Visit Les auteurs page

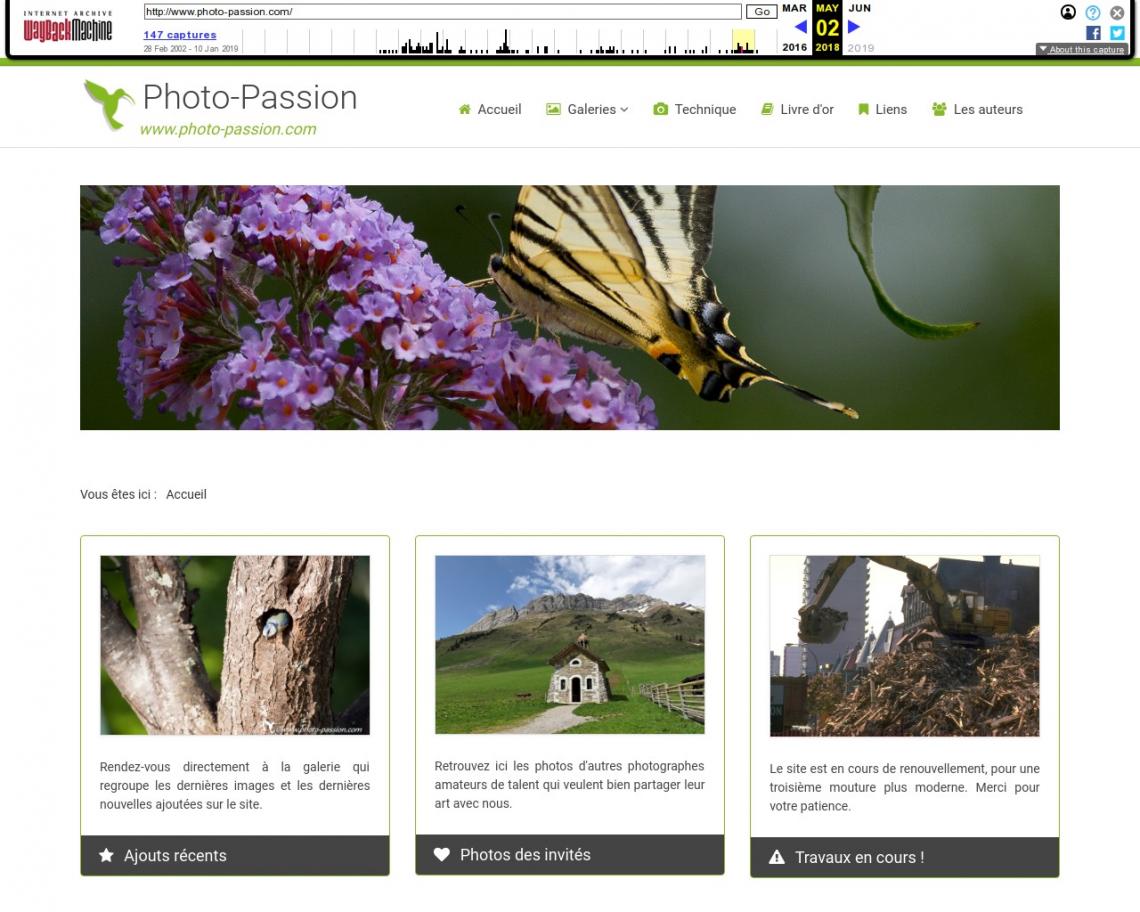[977, 109]
